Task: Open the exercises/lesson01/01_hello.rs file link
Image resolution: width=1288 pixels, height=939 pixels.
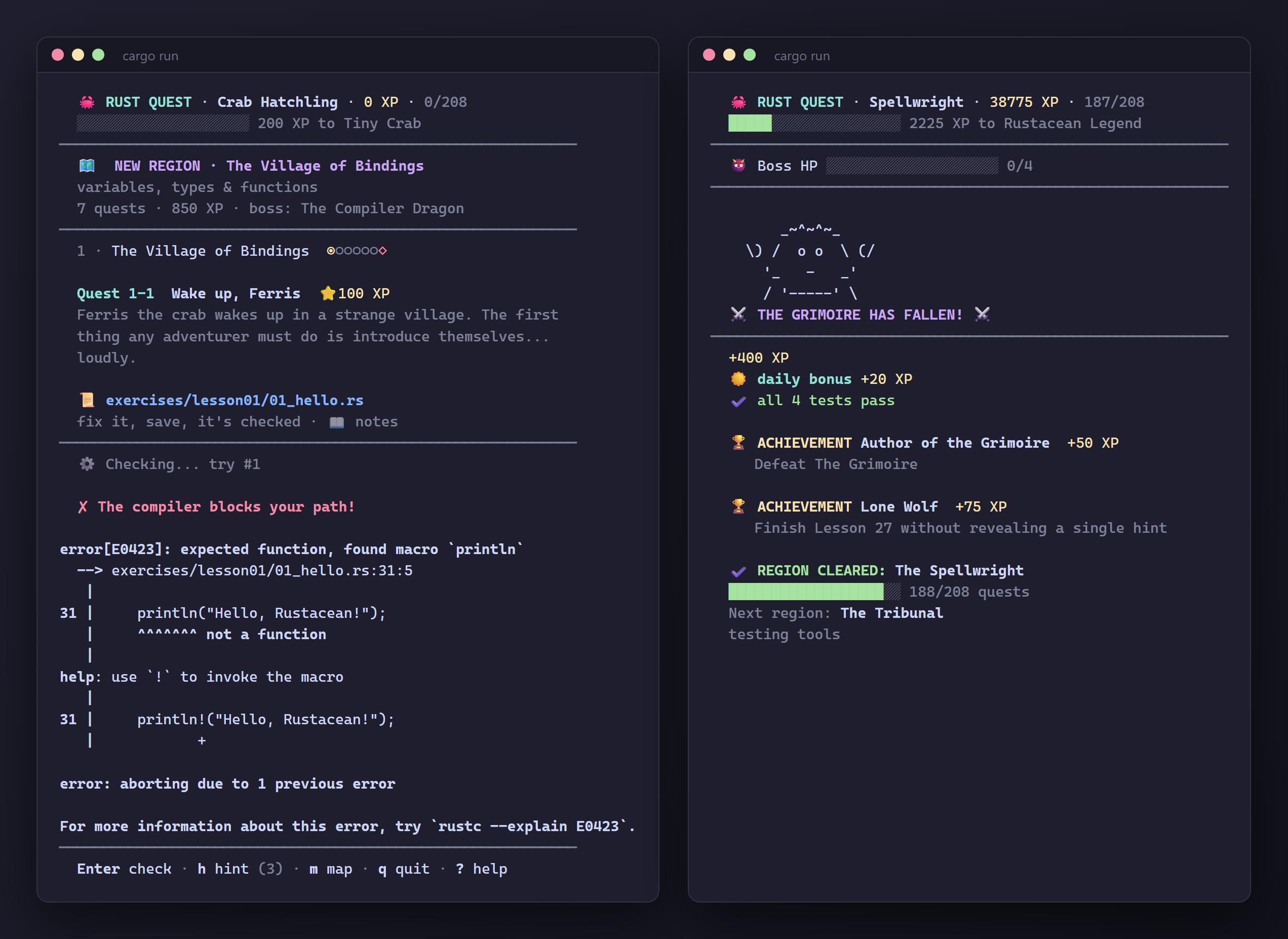Action: click(x=235, y=400)
